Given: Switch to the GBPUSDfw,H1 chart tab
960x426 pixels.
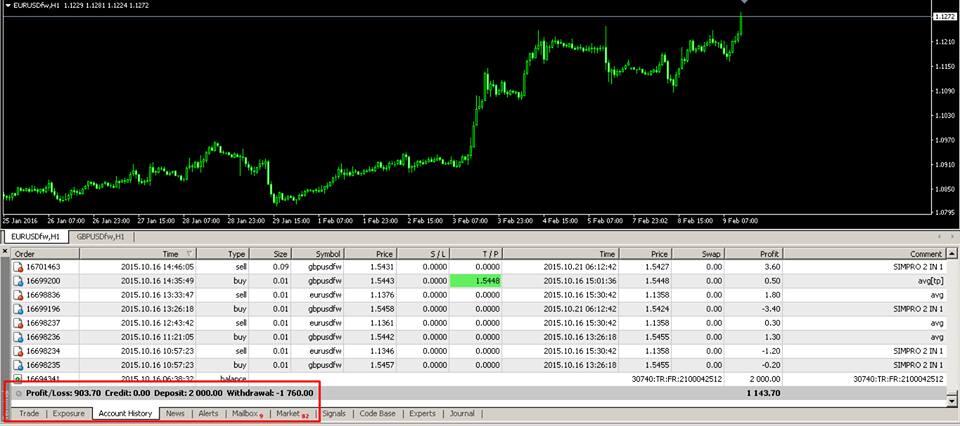Looking at the screenshot, I should coord(100,236).
